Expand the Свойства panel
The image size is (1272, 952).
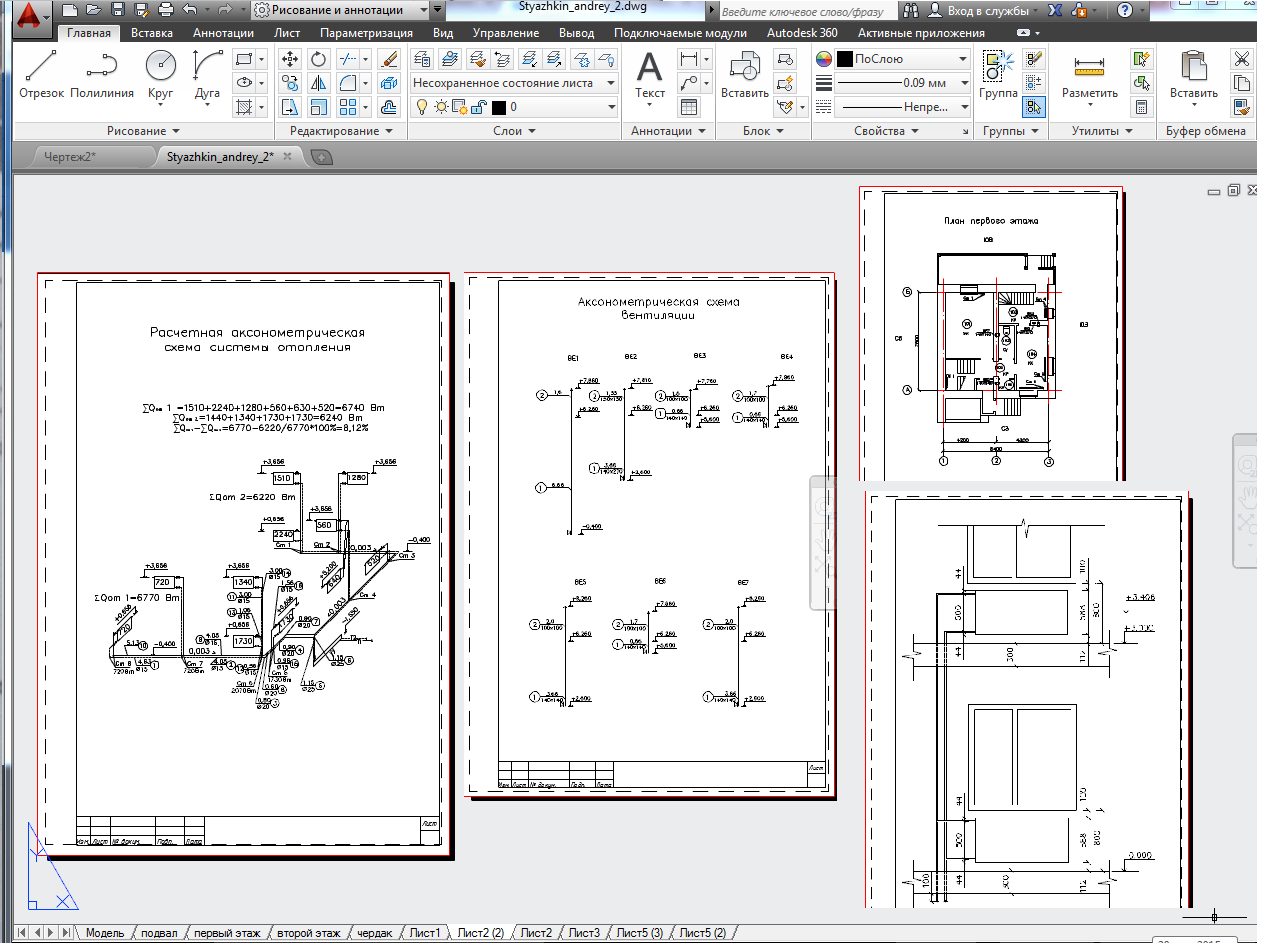(886, 131)
